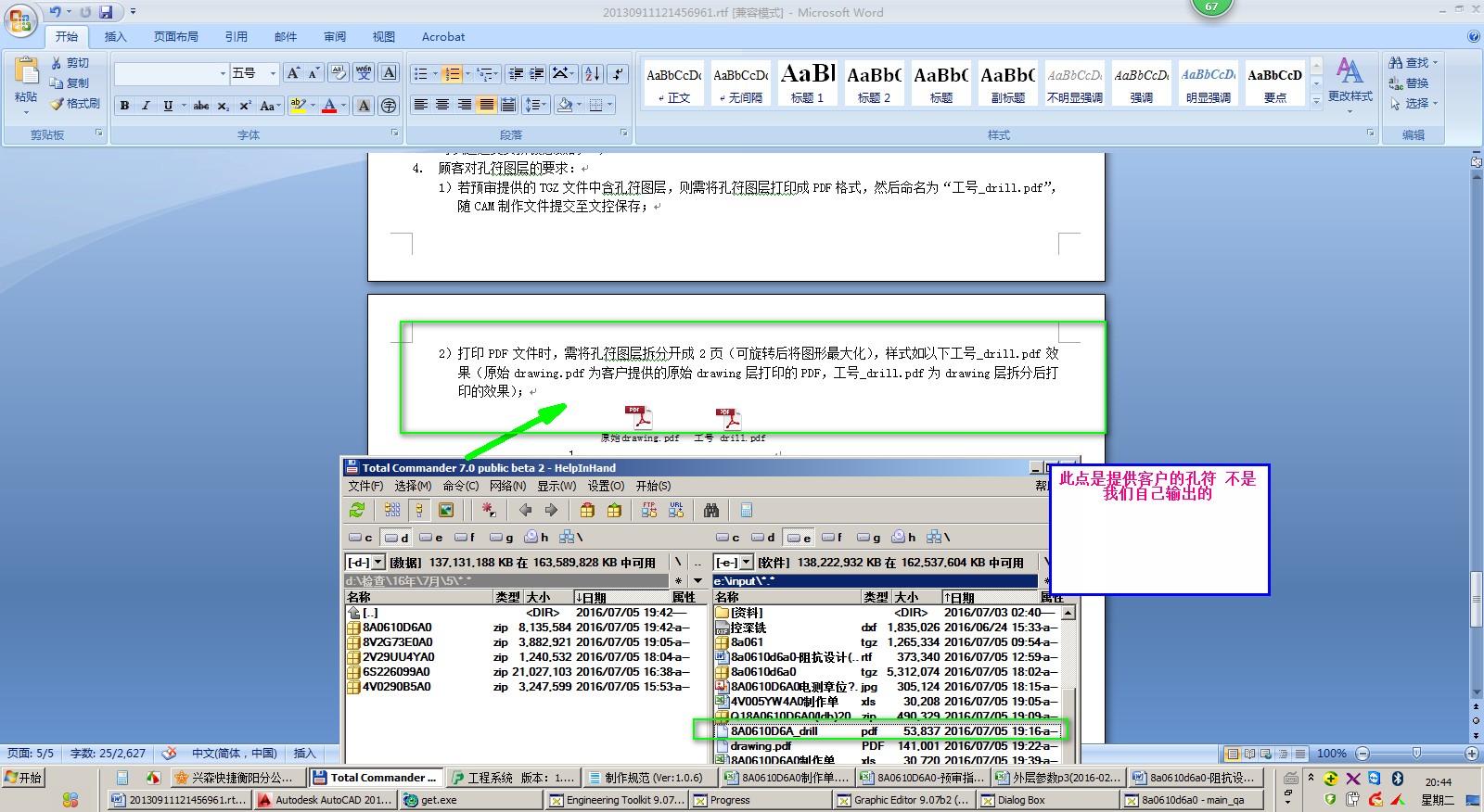The image size is (1484, 812).
Task: Click the 原始drawing.pdf icon in the document
Action: pos(639,419)
